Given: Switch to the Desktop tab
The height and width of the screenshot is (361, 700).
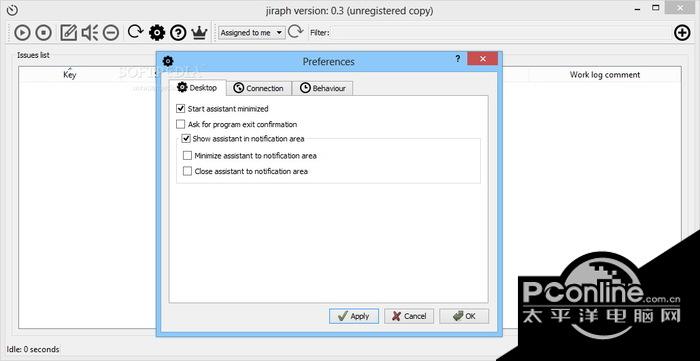Looking at the screenshot, I should [197, 87].
